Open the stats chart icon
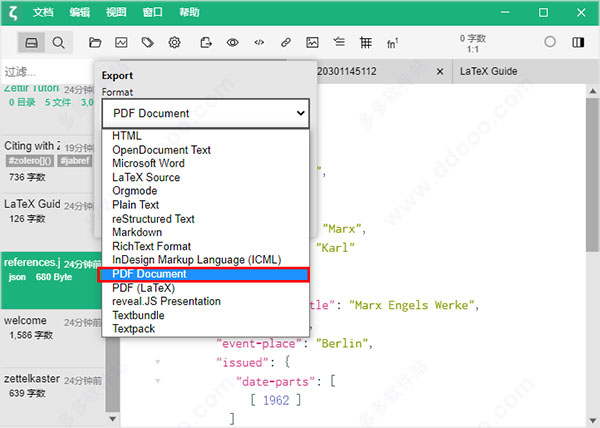 click(x=121, y=42)
